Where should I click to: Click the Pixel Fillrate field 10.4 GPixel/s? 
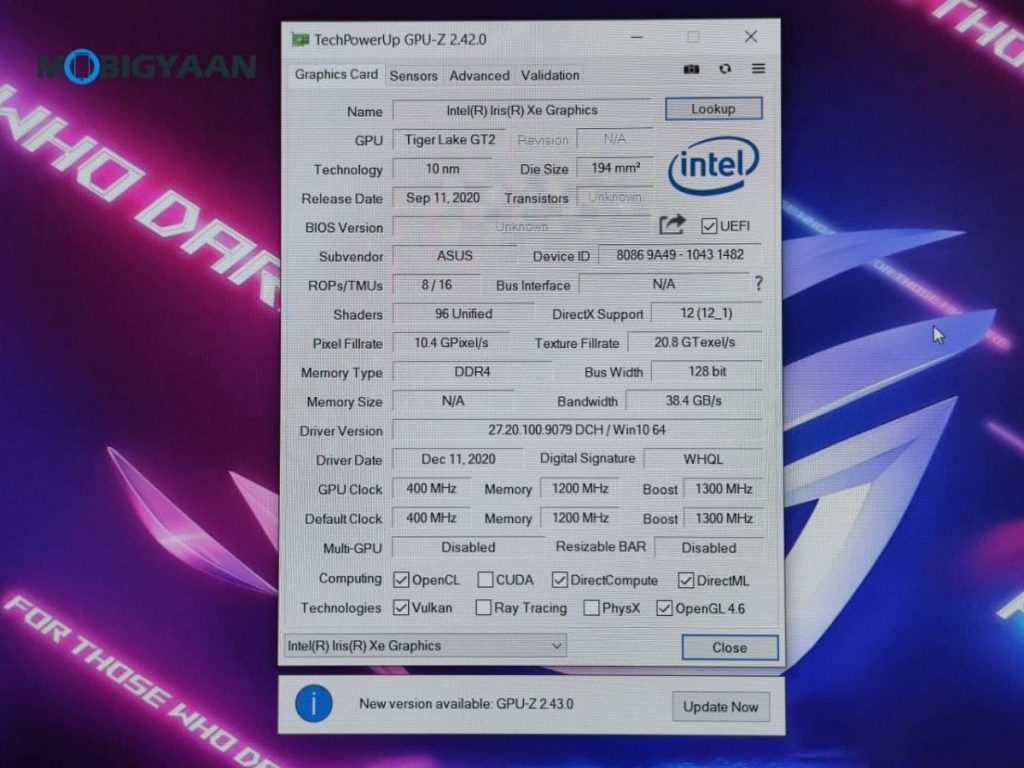click(x=451, y=343)
